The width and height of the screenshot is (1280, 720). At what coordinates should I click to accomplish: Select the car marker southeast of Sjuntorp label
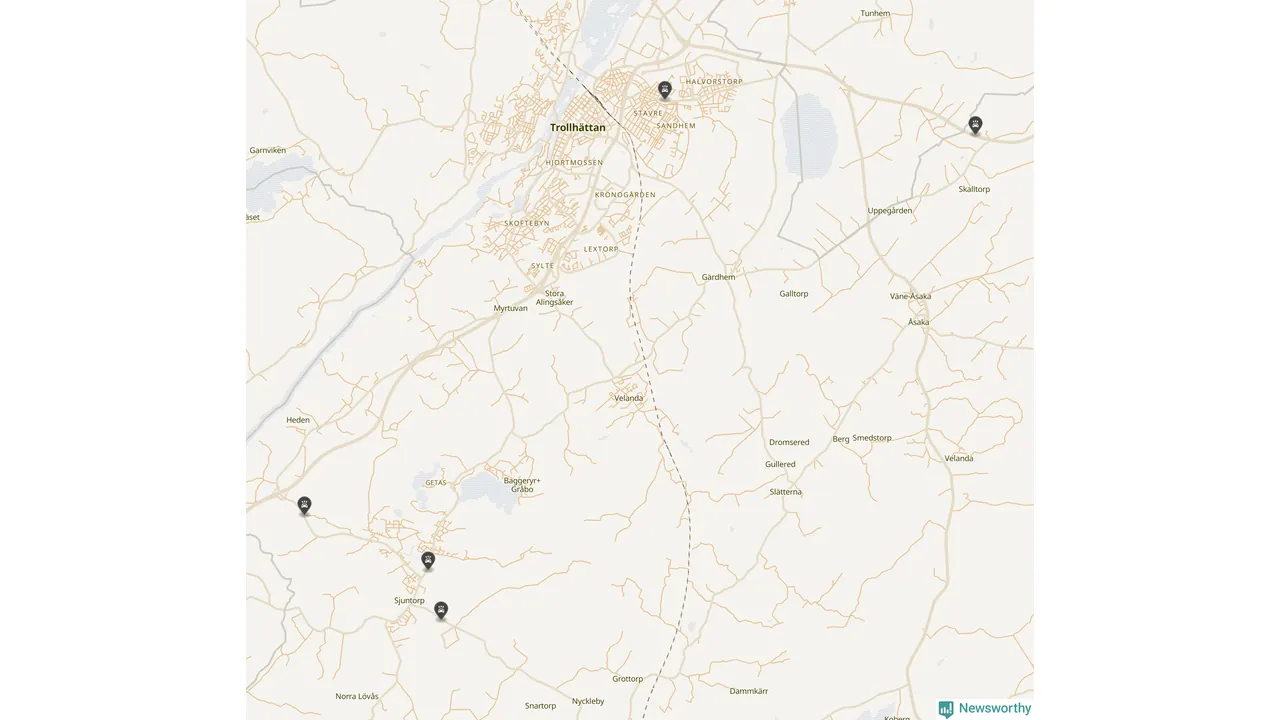(x=441, y=610)
